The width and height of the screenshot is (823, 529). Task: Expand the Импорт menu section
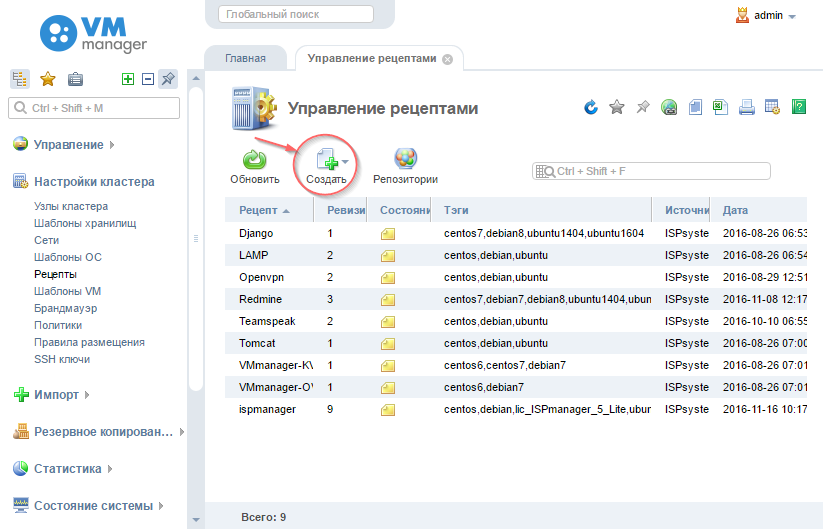[x=56, y=395]
